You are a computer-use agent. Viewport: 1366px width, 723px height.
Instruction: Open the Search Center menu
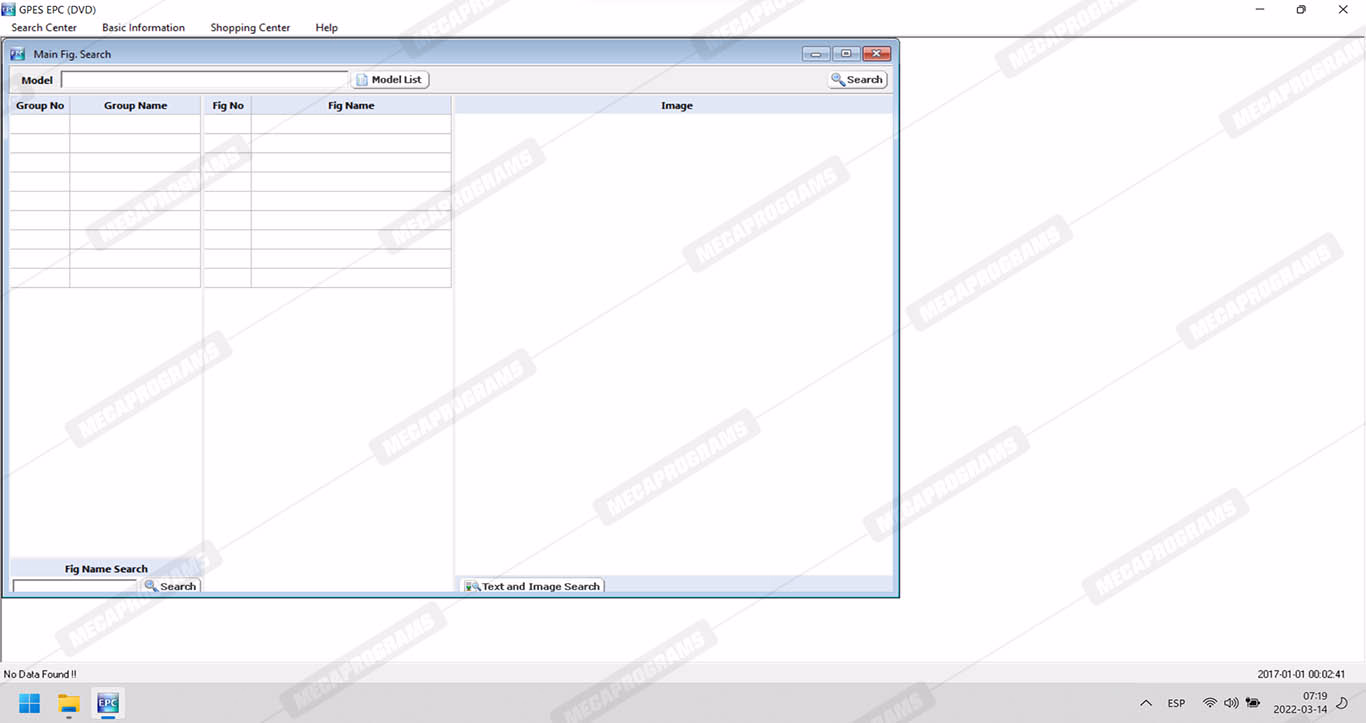click(x=44, y=28)
